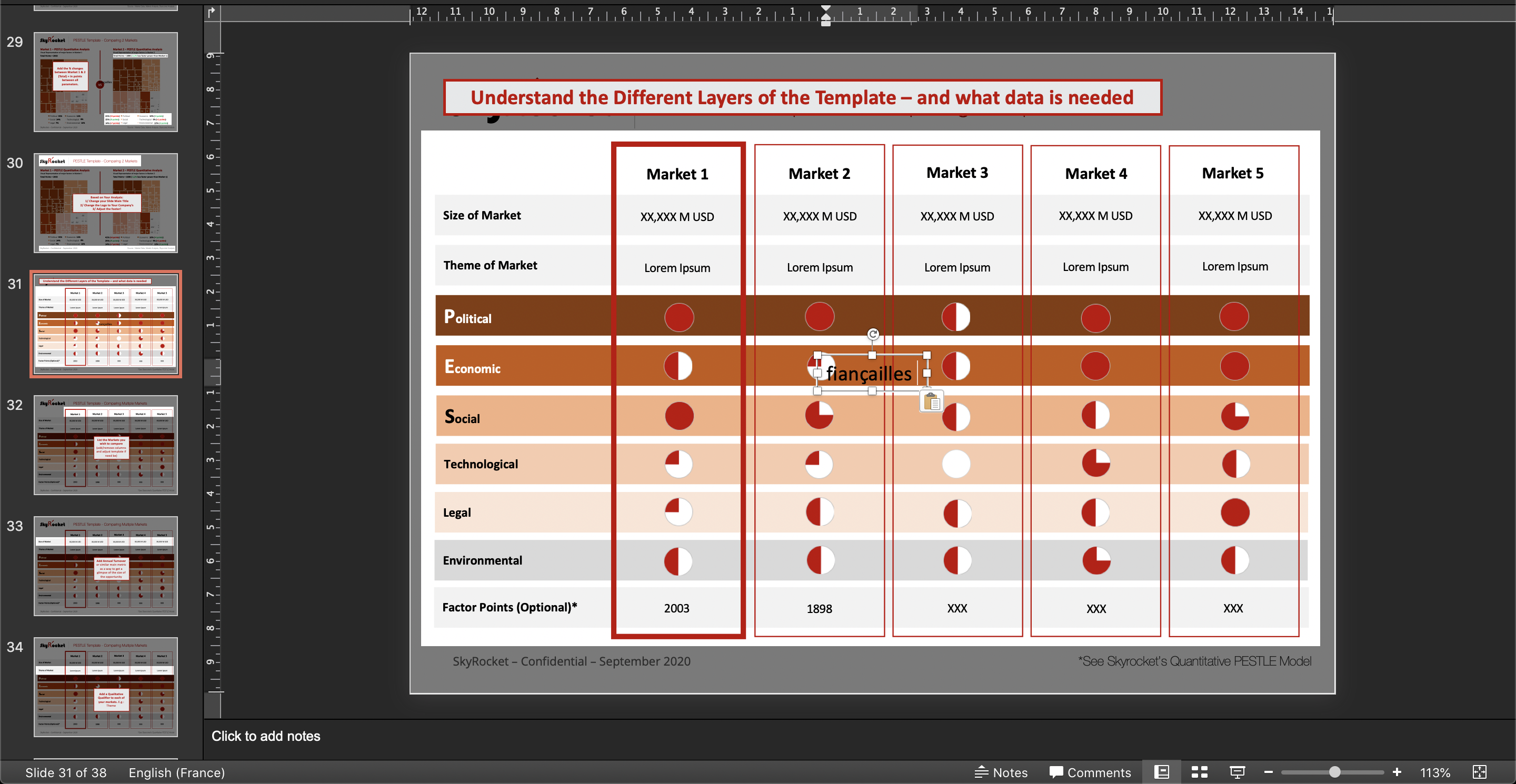
Task: Click the SkyRocket Confidential footer text
Action: [572, 661]
